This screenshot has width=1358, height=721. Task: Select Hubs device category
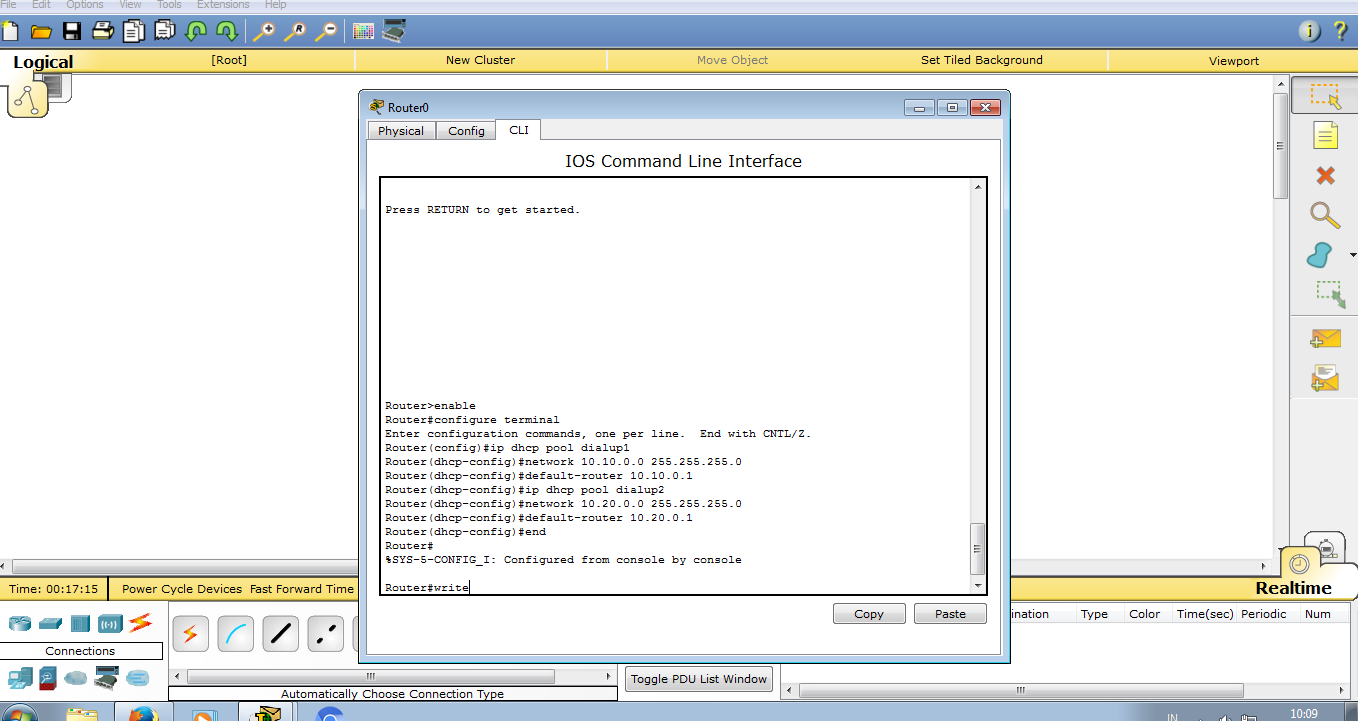80,623
